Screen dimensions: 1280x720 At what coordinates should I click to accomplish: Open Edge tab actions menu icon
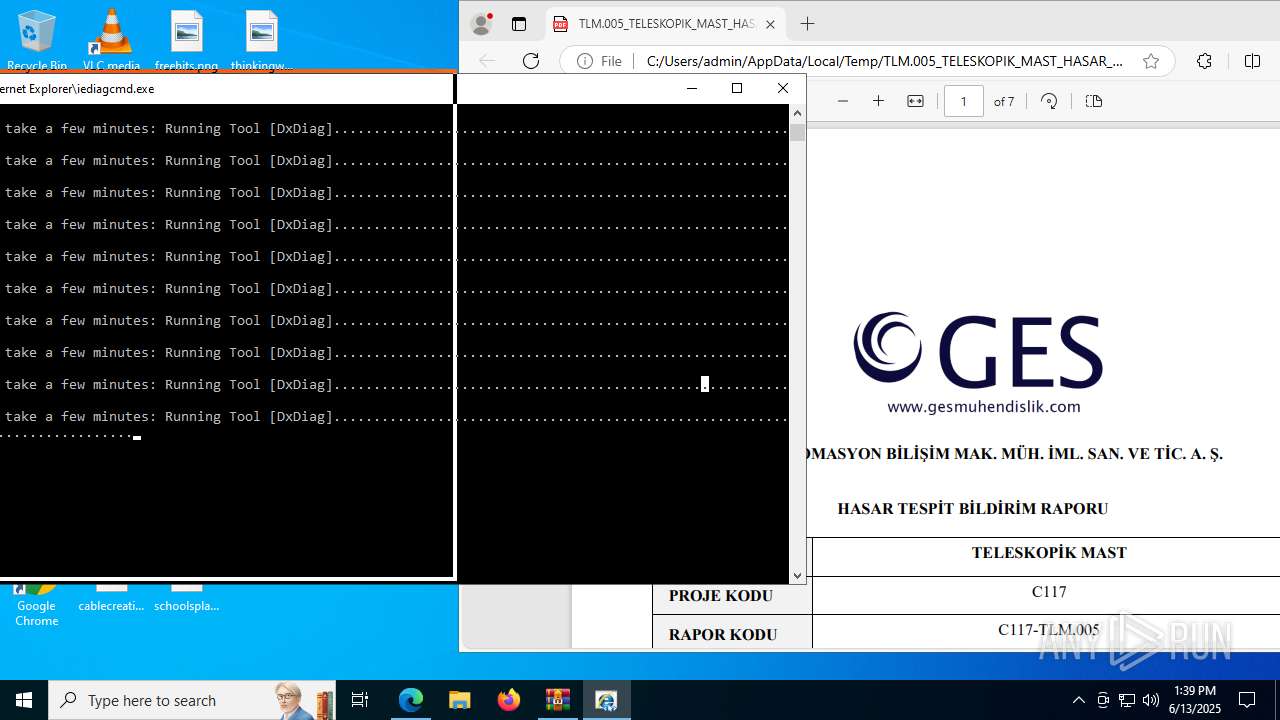point(518,24)
